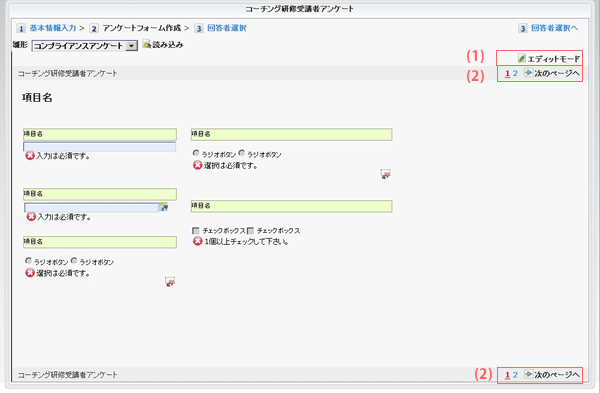The image size is (600, 393).
Task: Select first ラジオボタン in lower-left group
Action: [x=28, y=261]
